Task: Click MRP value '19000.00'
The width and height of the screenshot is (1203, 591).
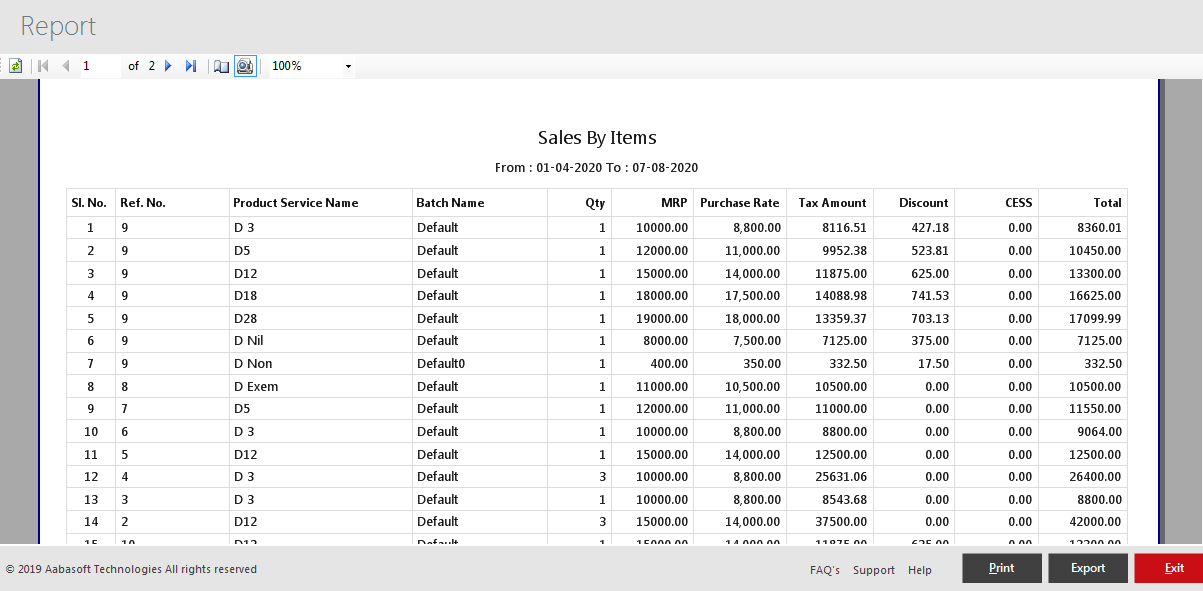Action: (662, 319)
